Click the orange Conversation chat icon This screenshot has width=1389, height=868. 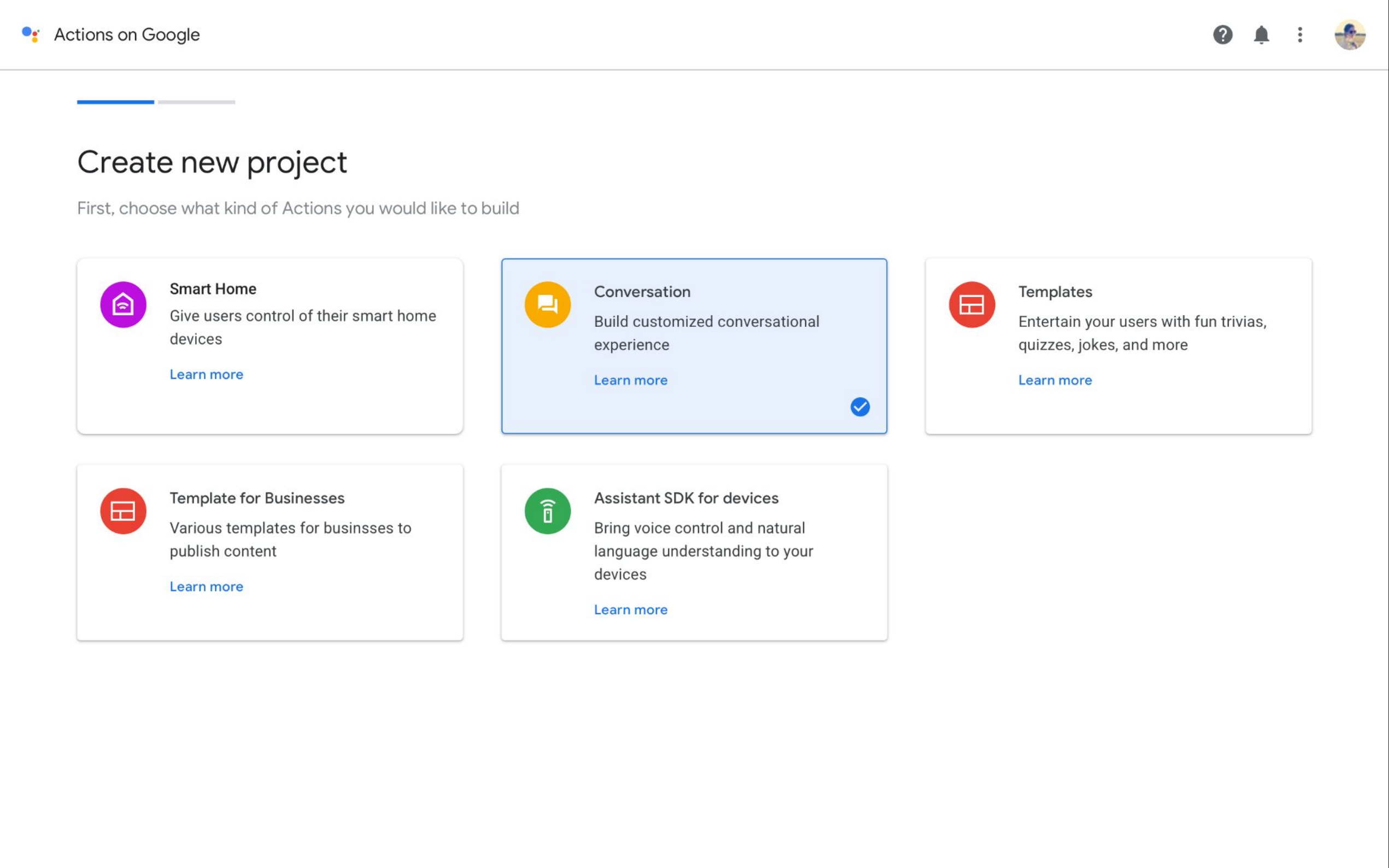click(548, 304)
